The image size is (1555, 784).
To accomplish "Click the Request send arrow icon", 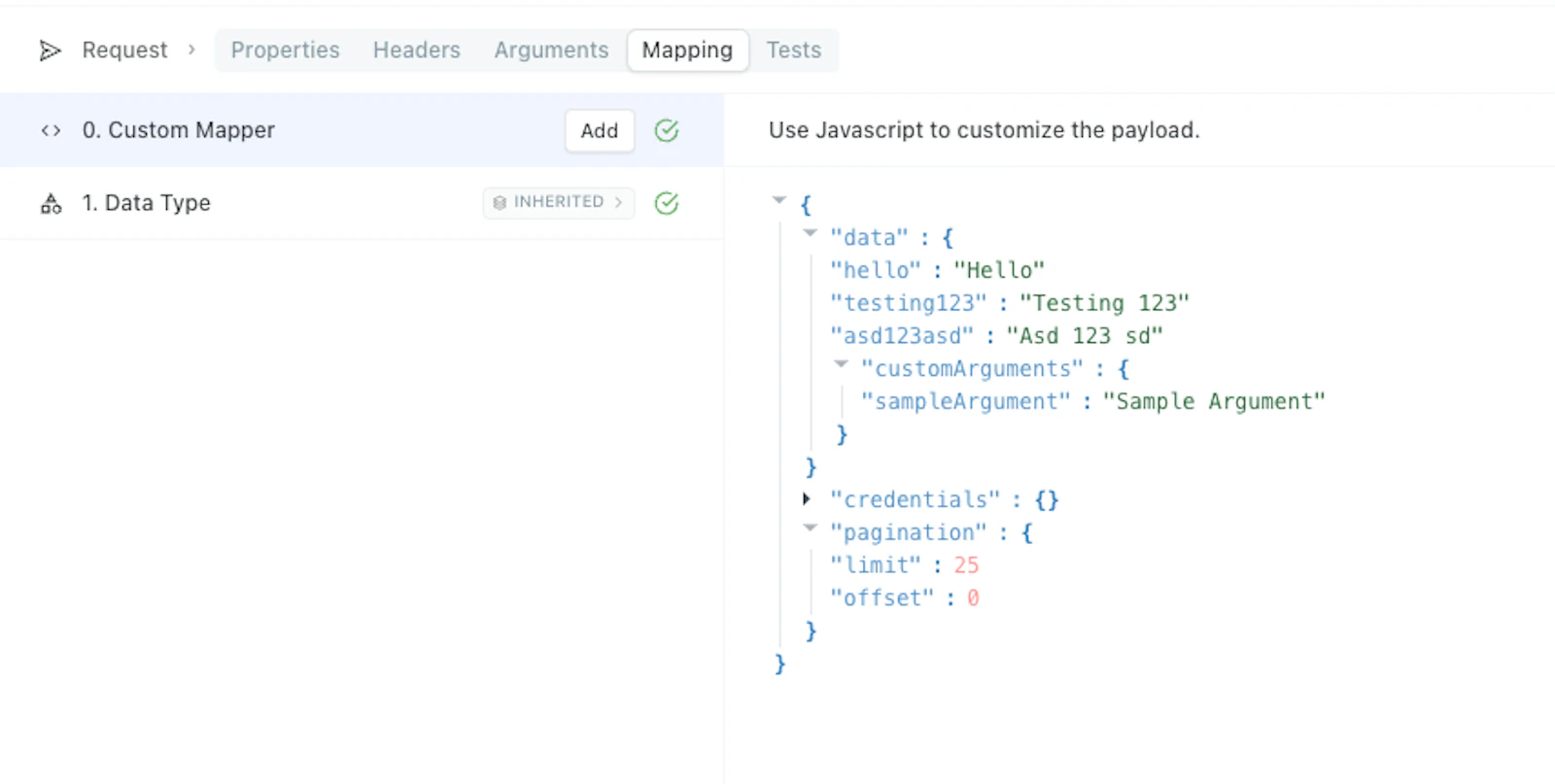I will (x=50, y=51).
